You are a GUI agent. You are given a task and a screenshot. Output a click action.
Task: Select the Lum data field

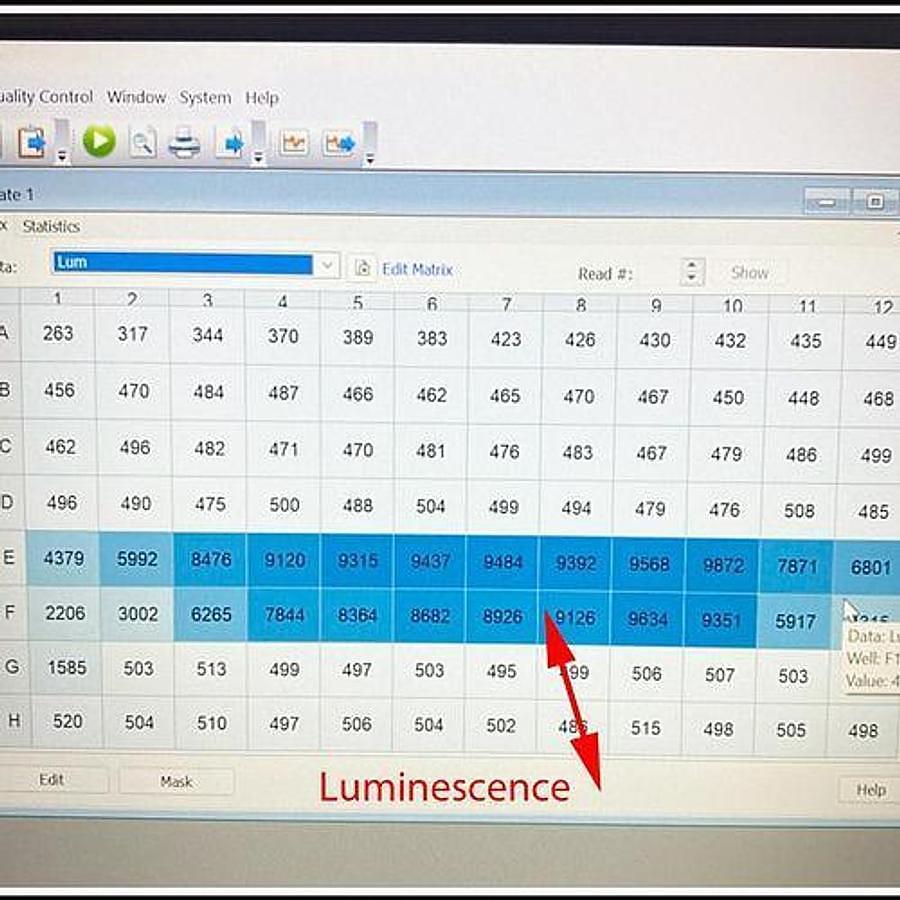point(182,263)
